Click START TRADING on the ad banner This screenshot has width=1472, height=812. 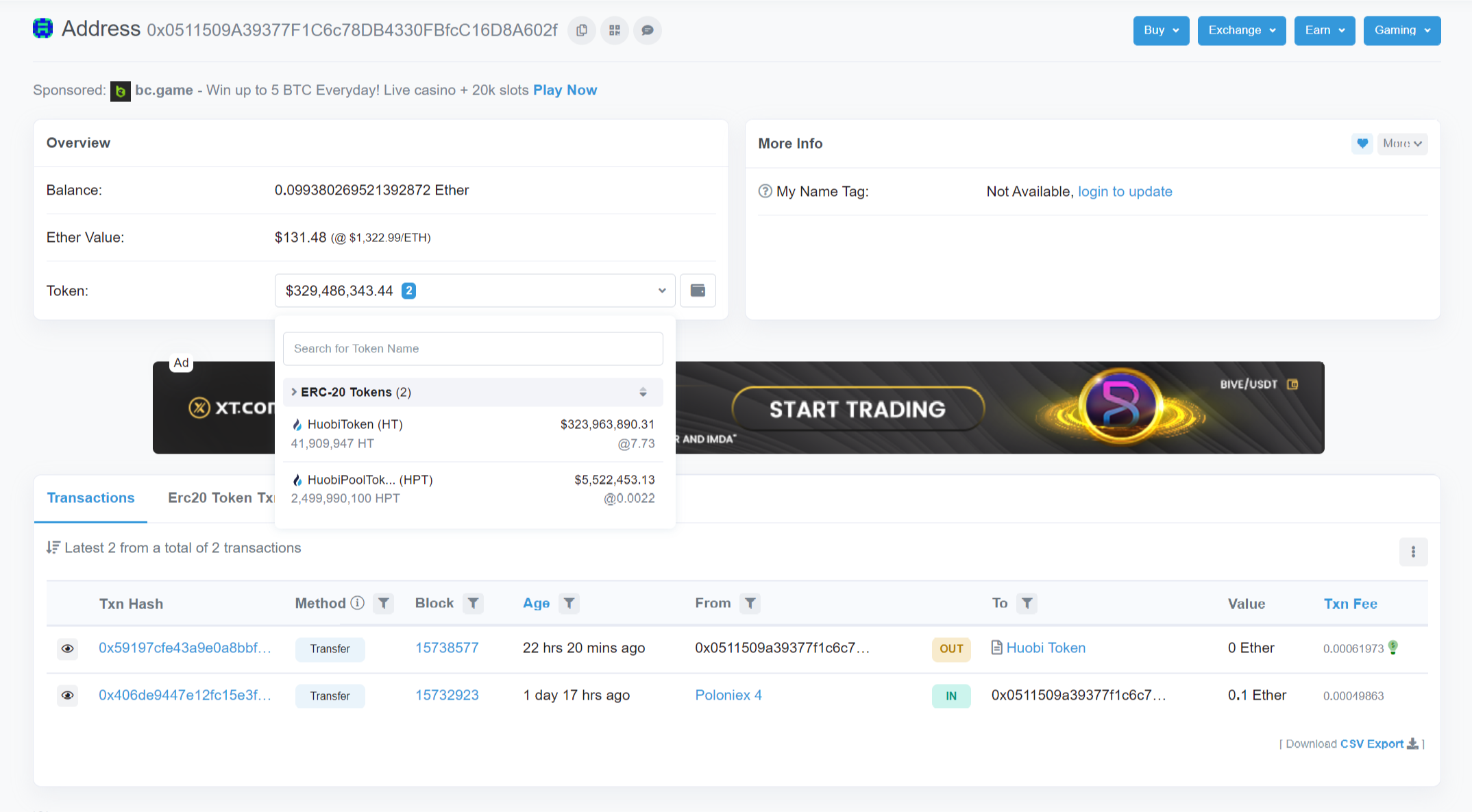[x=857, y=409]
